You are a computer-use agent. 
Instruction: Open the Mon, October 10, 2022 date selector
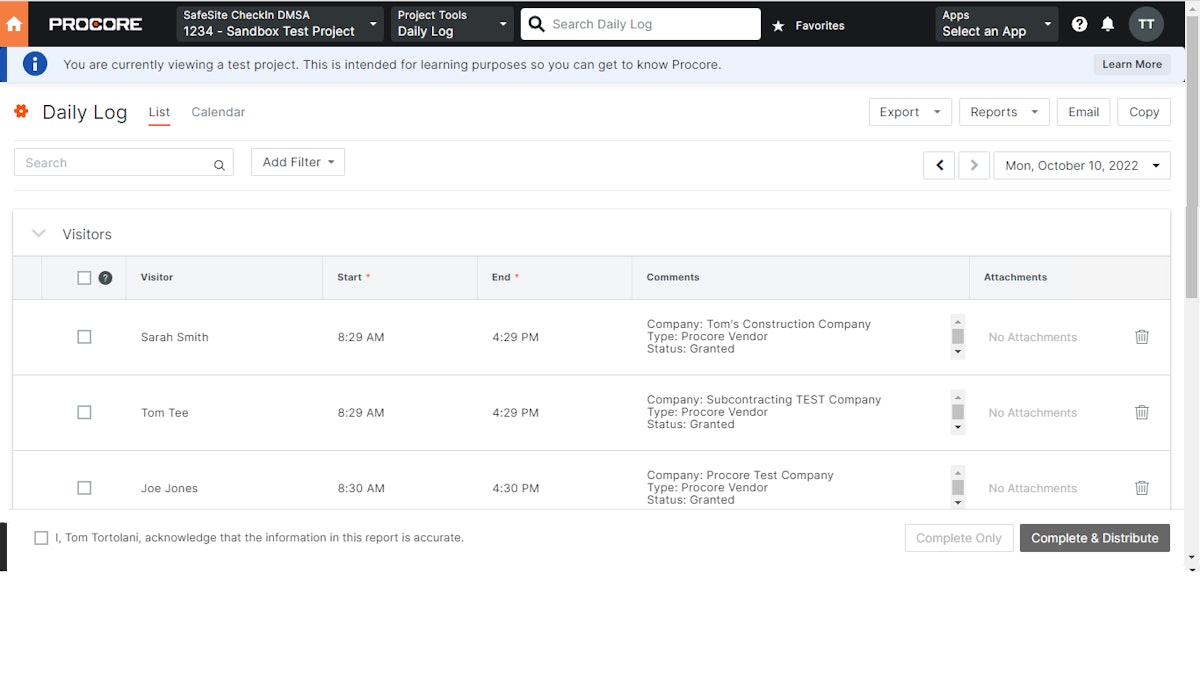point(1081,164)
